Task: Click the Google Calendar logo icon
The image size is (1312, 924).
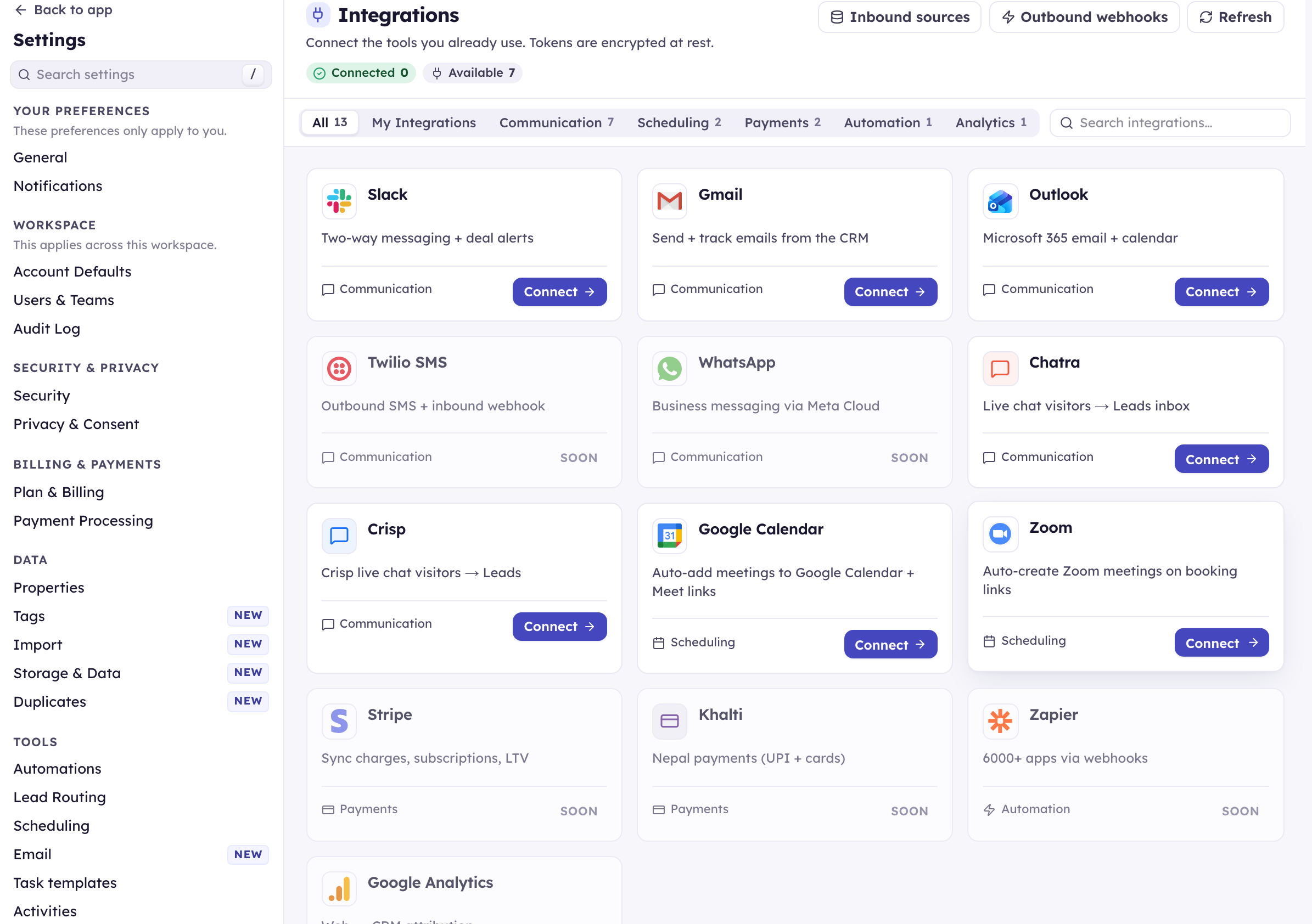Action: (x=669, y=536)
